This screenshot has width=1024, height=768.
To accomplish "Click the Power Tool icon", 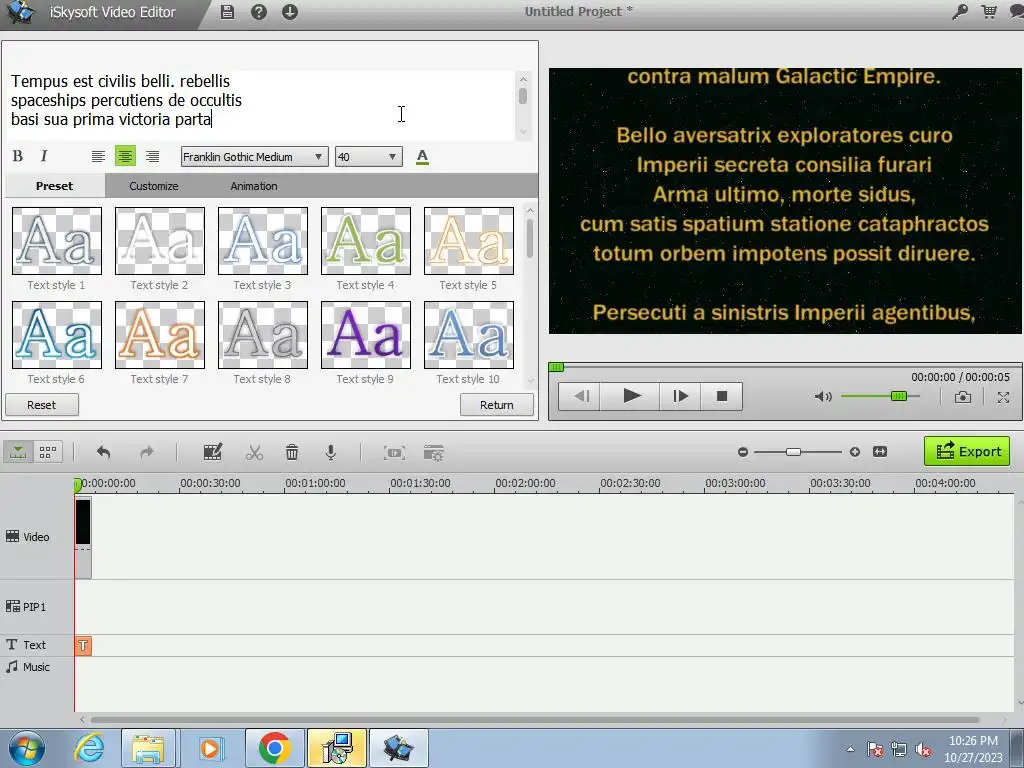I will 434,453.
